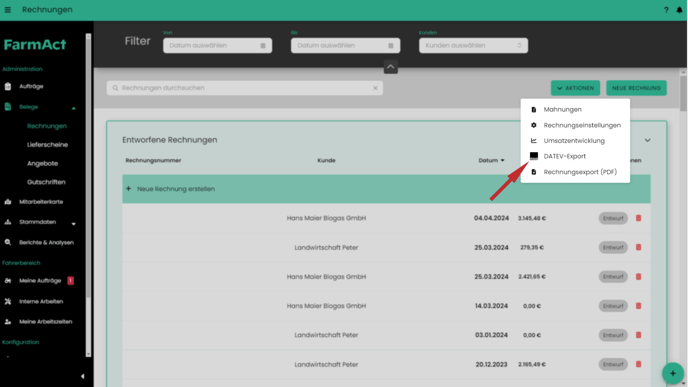The height and width of the screenshot is (387, 688).
Task: Click the Stammdaten icon in sidebar
Action: tap(8, 222)
